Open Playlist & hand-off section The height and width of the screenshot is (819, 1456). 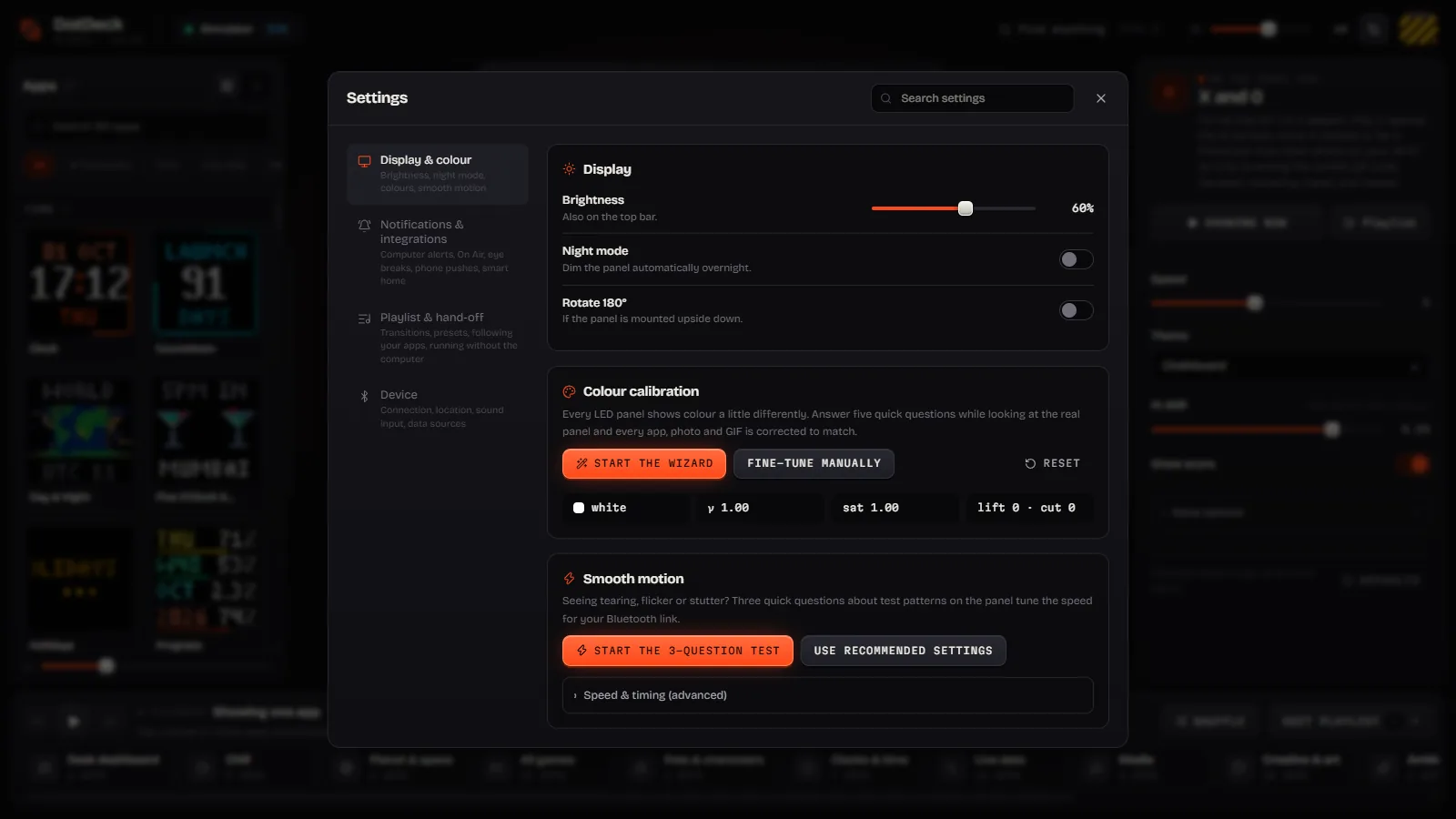pos(438,338)
